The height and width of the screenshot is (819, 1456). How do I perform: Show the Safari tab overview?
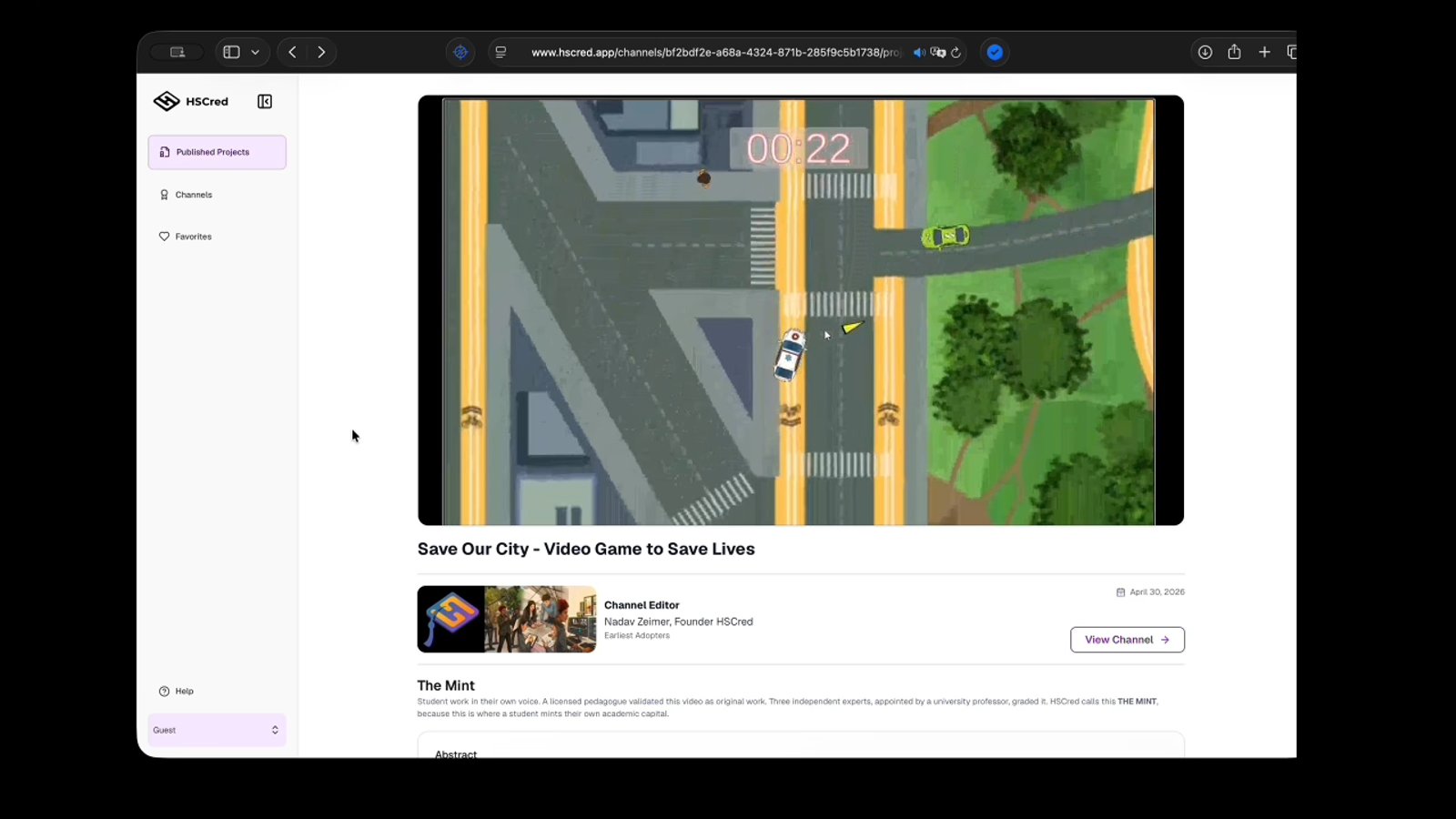[1291, 52]
